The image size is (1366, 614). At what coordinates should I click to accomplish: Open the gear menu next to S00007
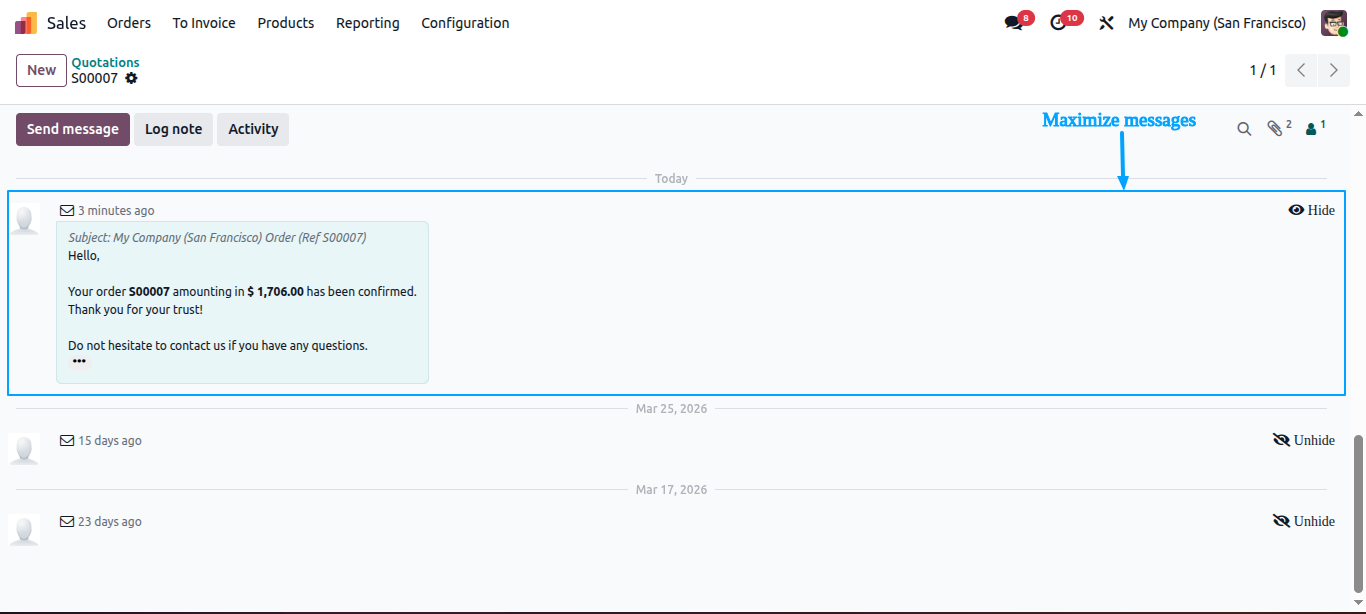pos(131,78)
